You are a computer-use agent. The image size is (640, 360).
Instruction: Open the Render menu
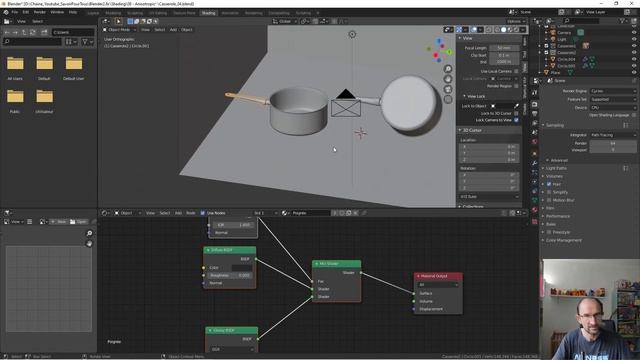click(40, 12)
